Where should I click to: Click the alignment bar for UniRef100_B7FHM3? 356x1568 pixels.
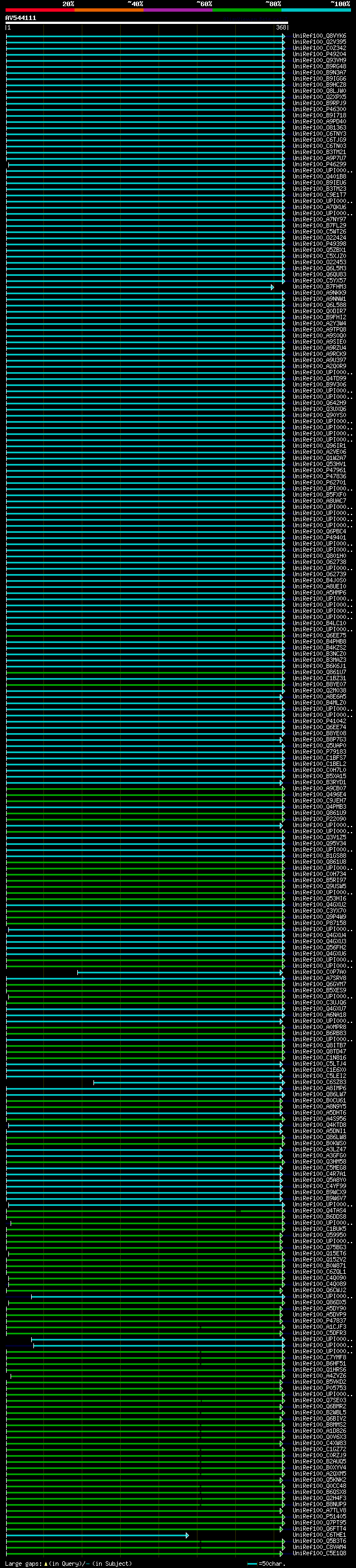point(140,286)
